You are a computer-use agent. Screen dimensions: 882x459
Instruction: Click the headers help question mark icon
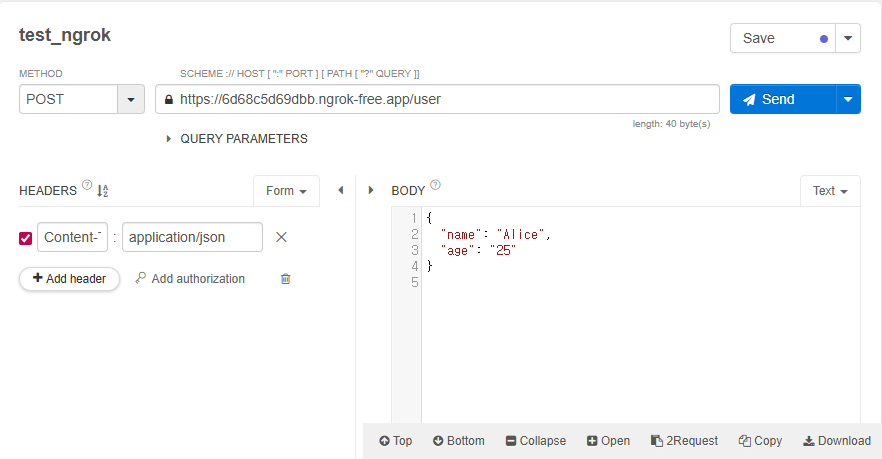87,185
